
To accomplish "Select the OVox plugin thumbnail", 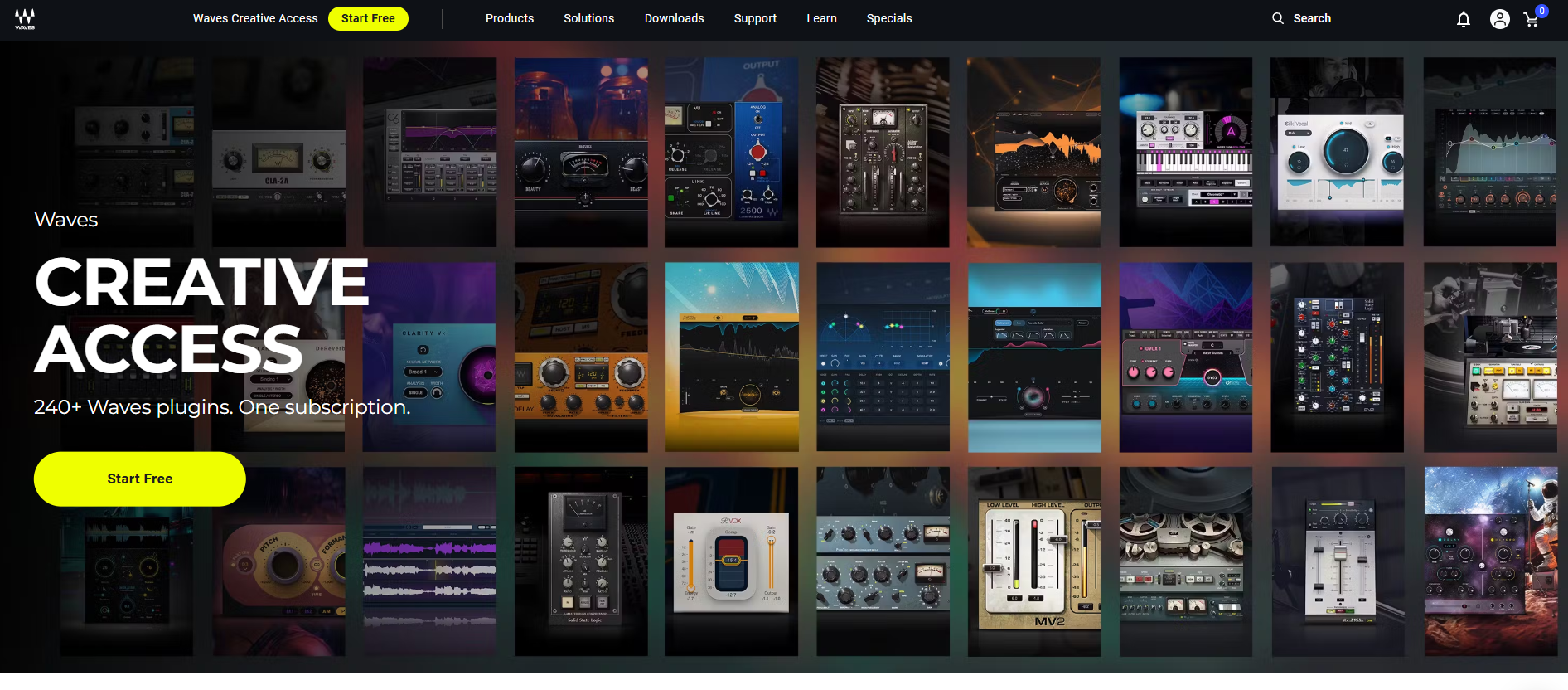I will click(1186, 357).
